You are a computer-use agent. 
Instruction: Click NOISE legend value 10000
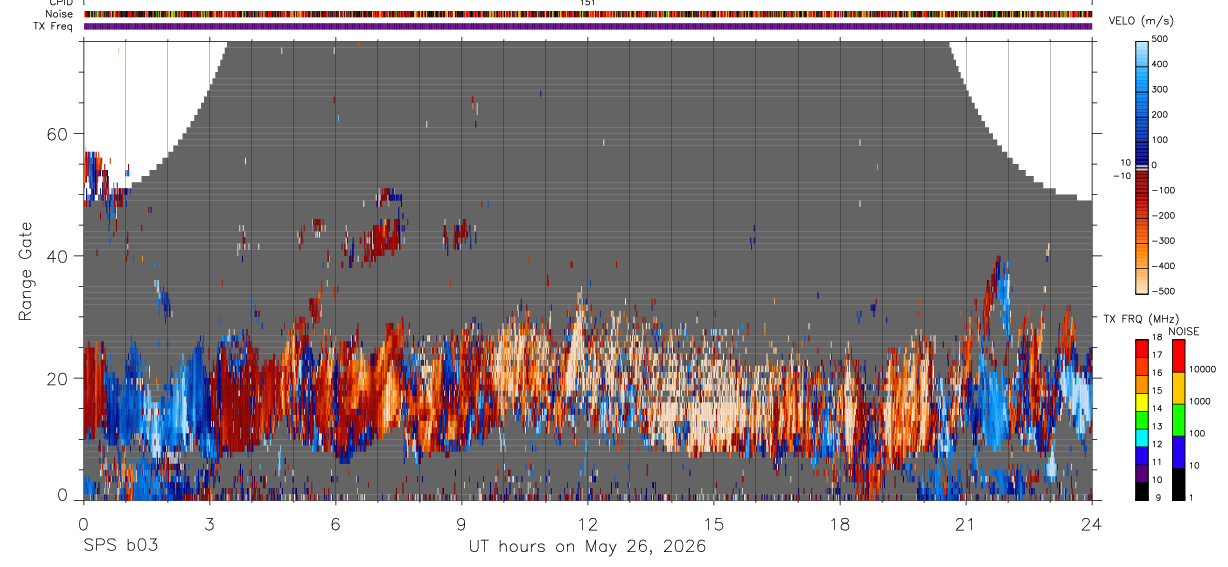tap(1204, 369)
